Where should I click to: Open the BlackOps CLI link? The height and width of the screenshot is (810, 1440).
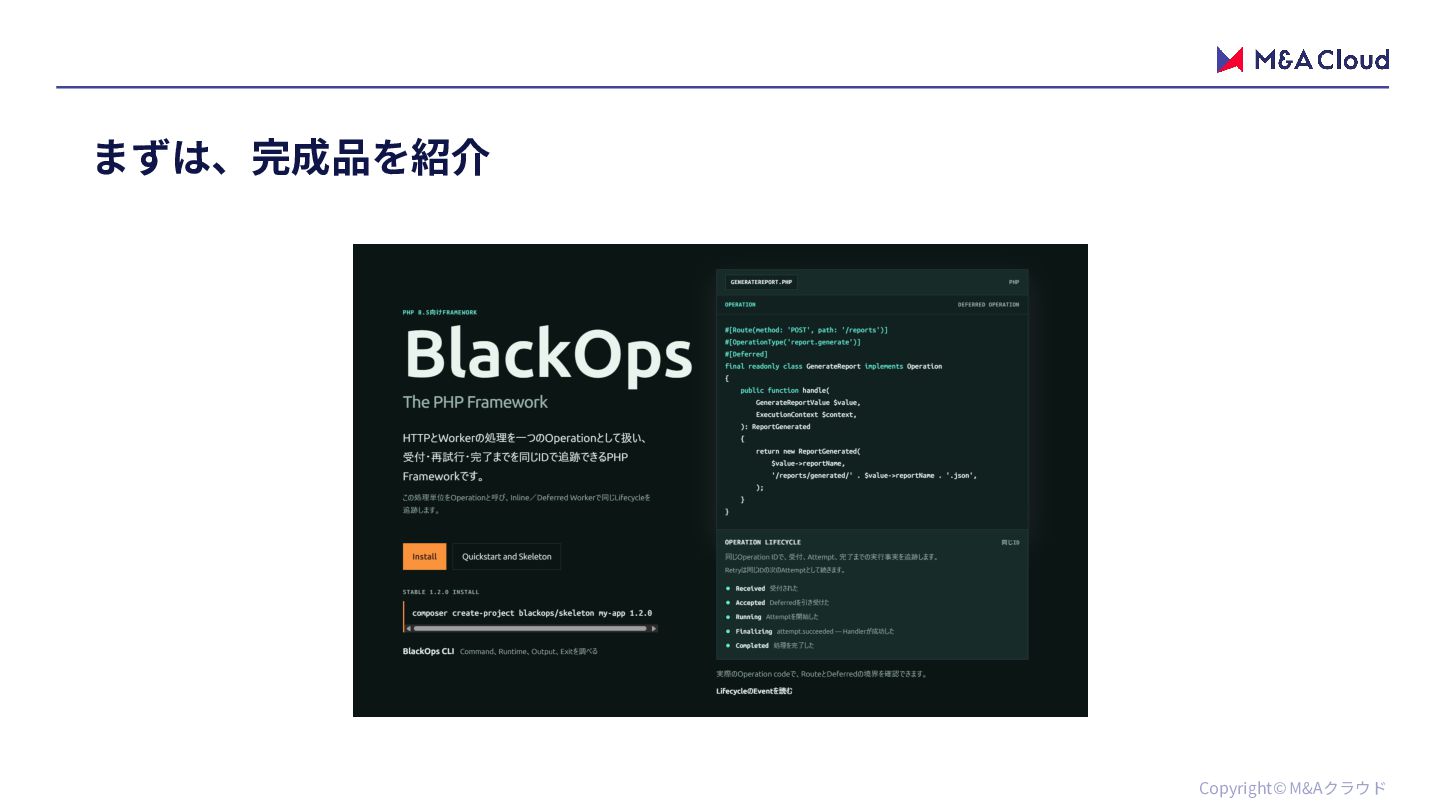click(428, 651)
